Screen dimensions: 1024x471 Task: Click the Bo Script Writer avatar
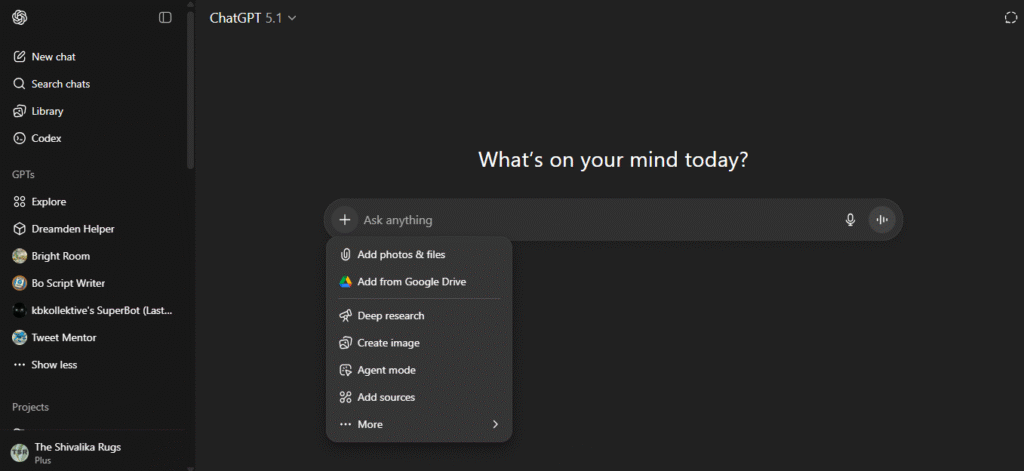point(20,283)
